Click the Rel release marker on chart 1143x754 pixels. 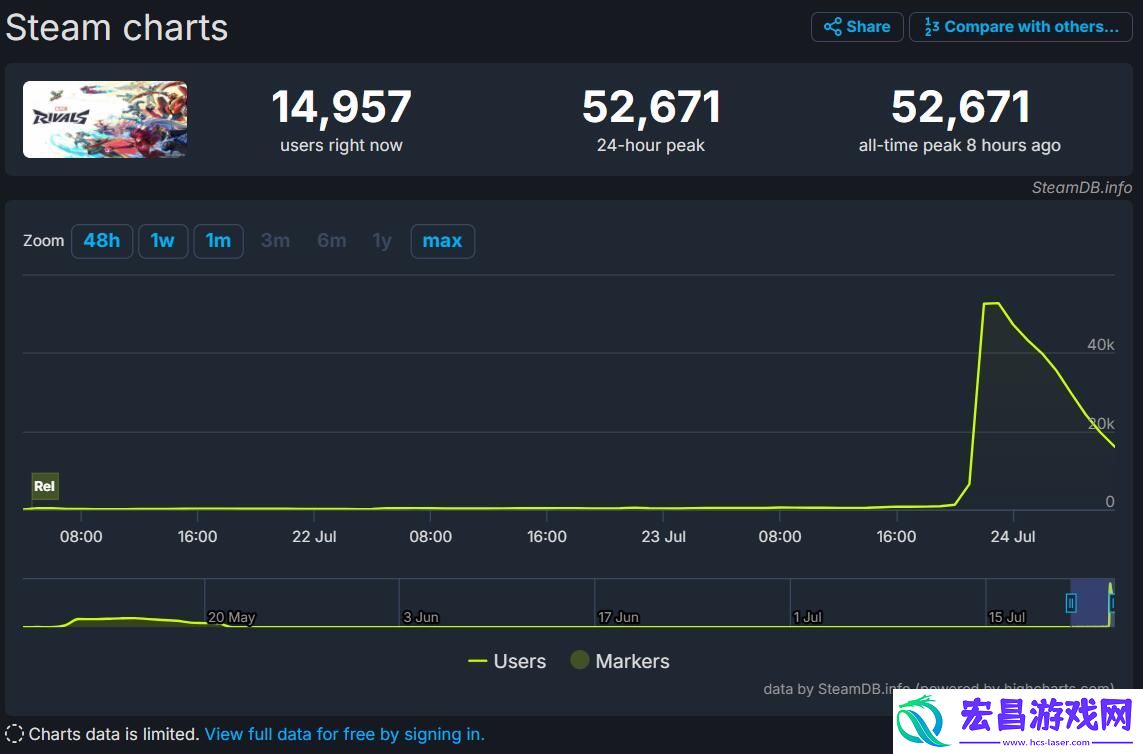(44, 486)
